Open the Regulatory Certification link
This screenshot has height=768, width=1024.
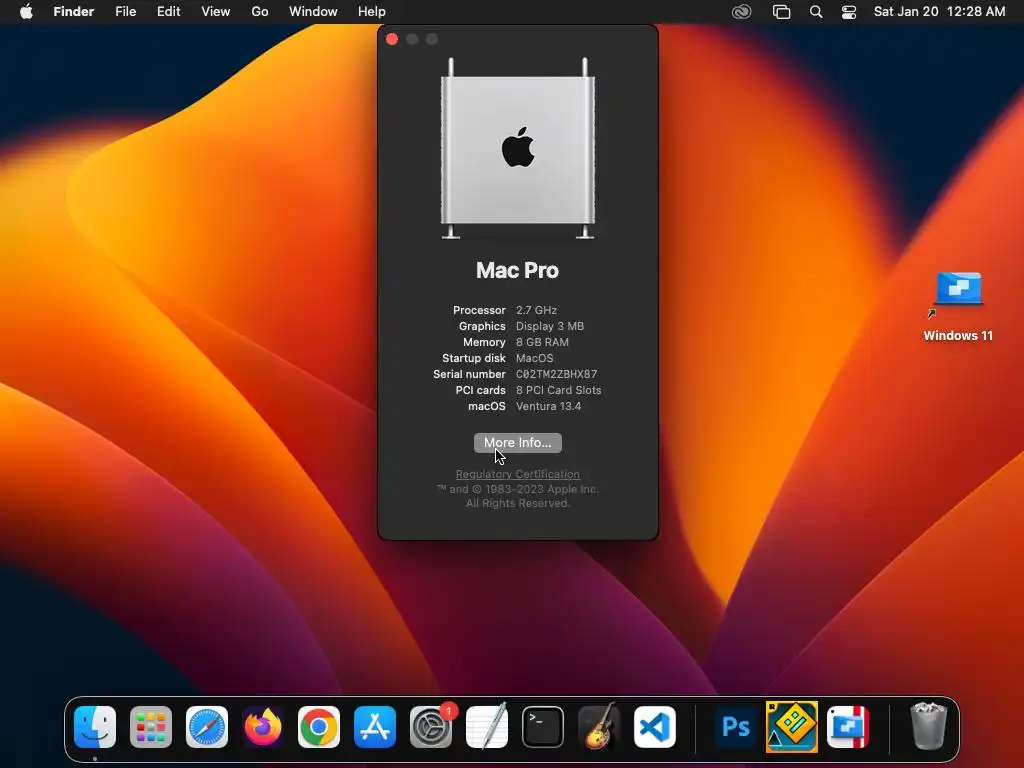(518, 474)
